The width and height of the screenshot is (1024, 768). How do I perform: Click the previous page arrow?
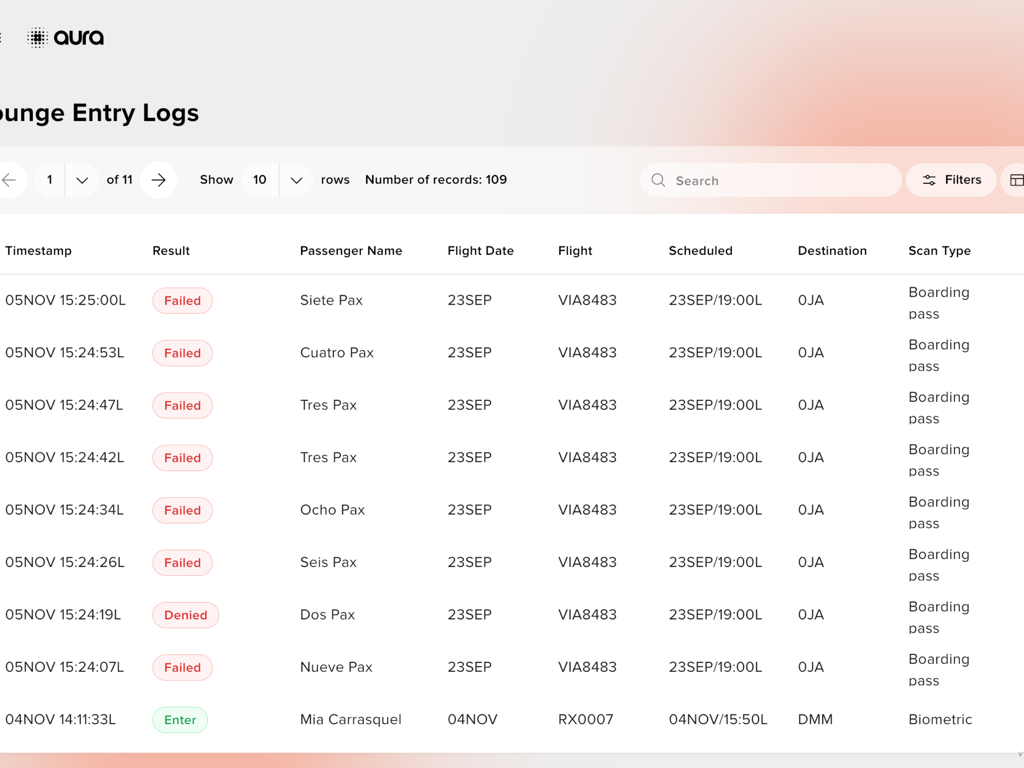[x=8, y=180]
